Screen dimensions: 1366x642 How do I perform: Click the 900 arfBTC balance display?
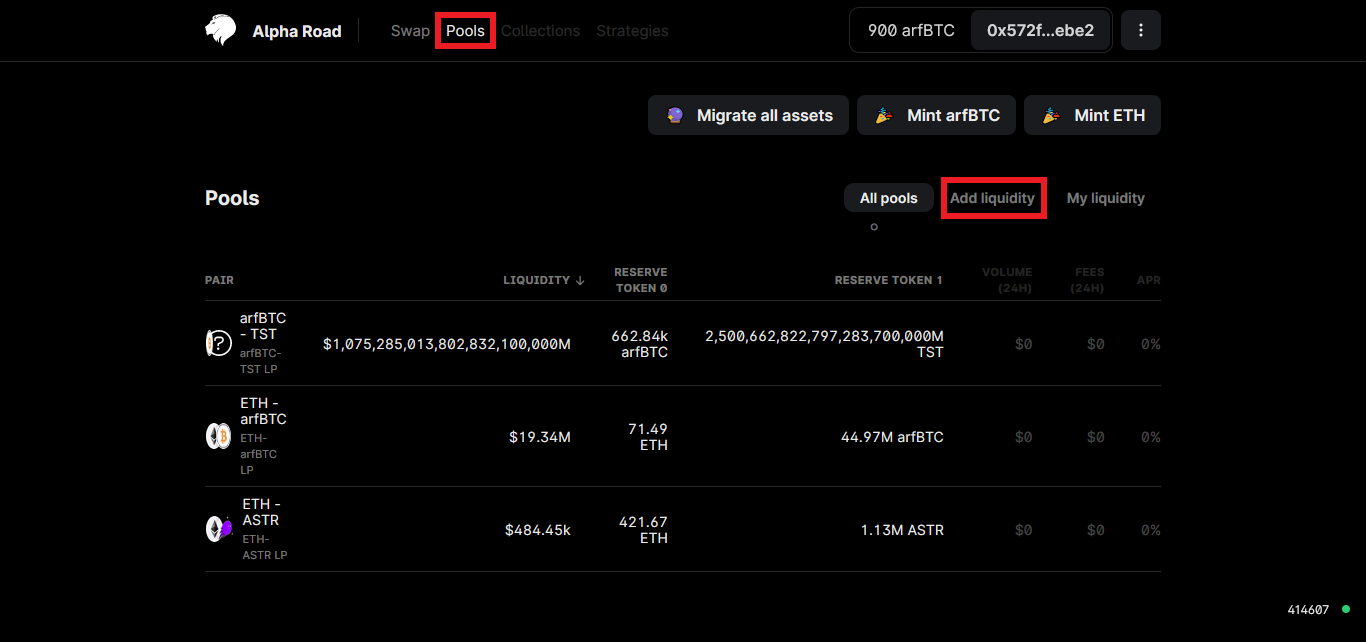pyautogui.click(x=910, y=31)
